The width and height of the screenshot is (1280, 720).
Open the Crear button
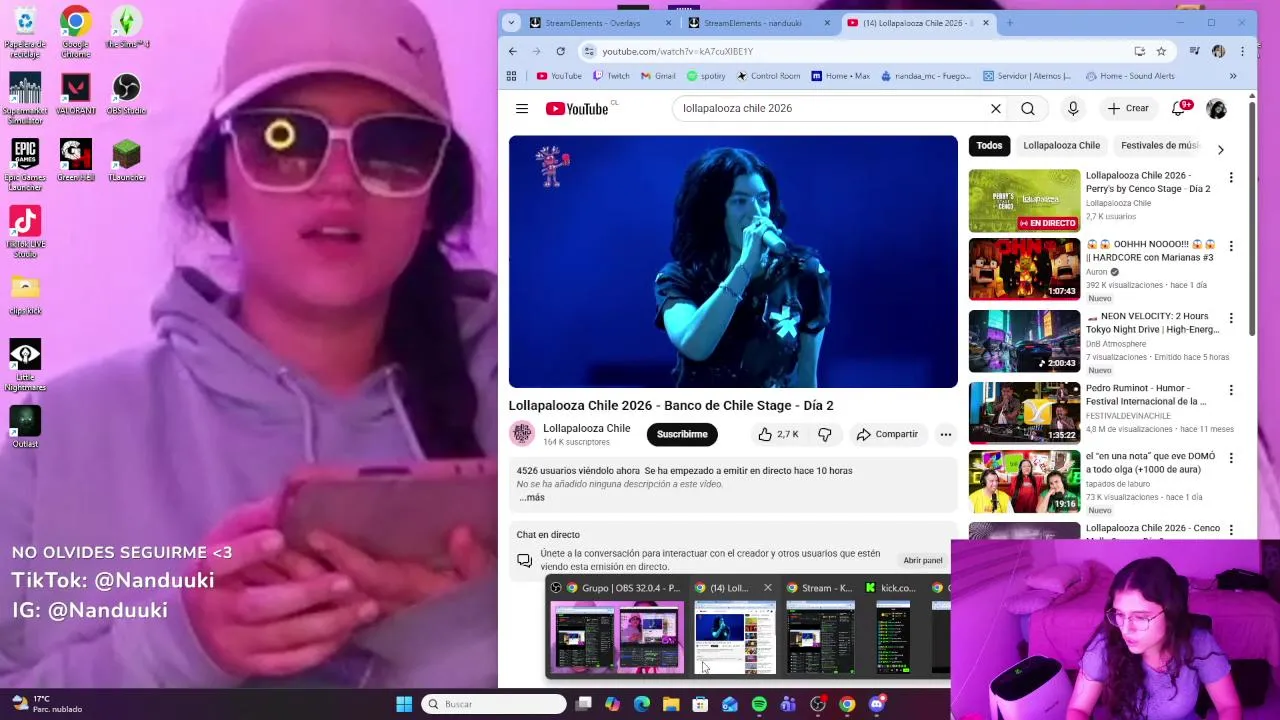point(1128,108)
